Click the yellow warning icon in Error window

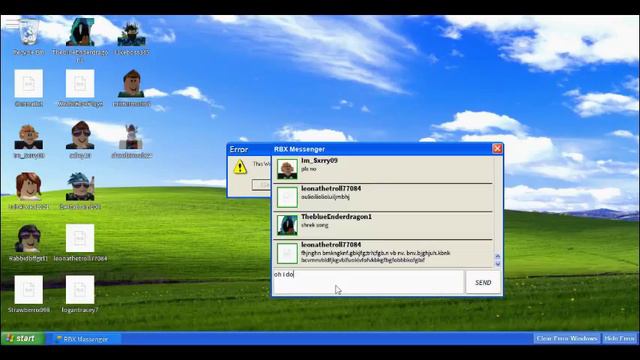click(x=240, y=167)
